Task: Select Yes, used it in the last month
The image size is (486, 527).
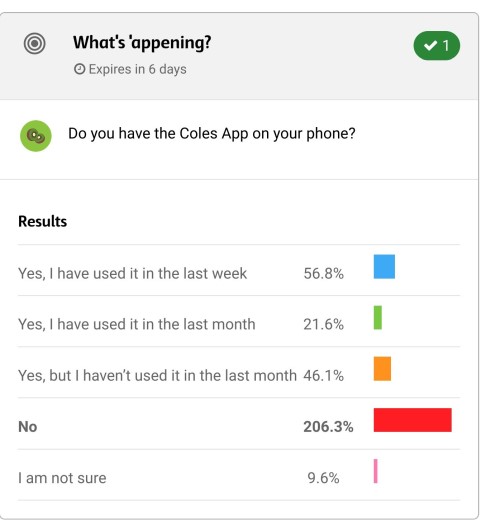Action: pos(239,321)
